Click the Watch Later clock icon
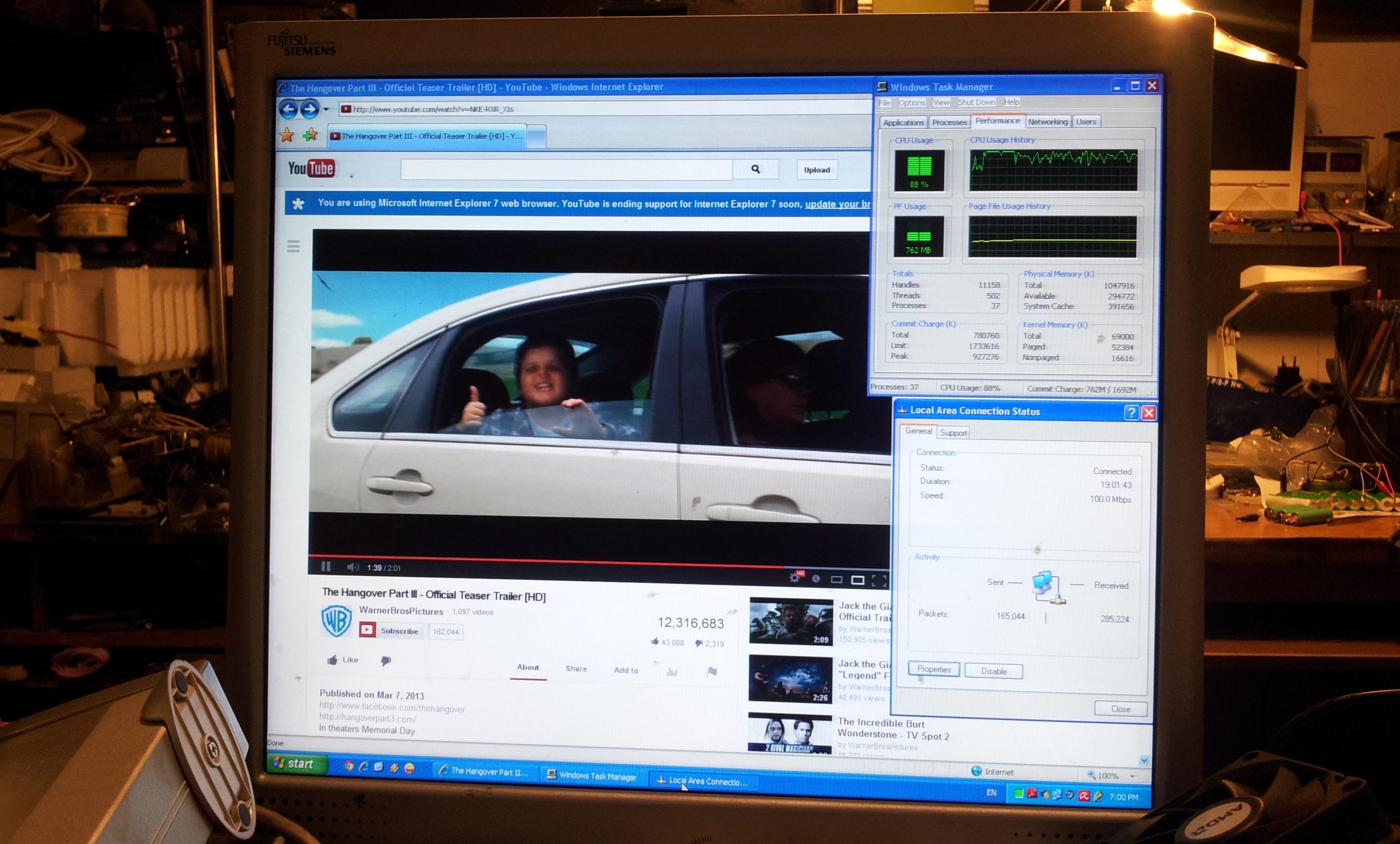This screenshot has width=1400, height=844. [815, 579]
